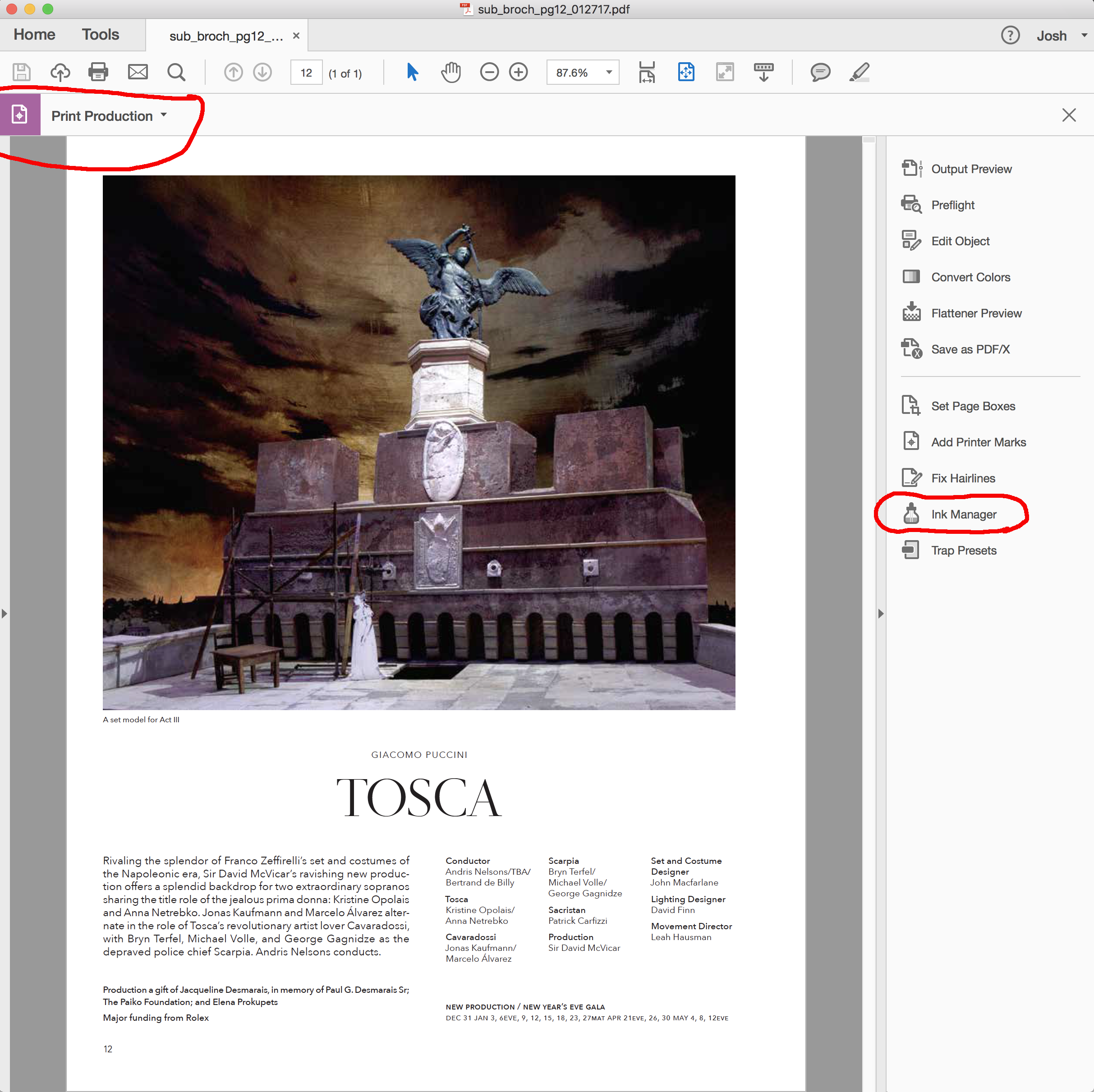
Task: Click Set Page Boxes
Action: click(972, 406)
